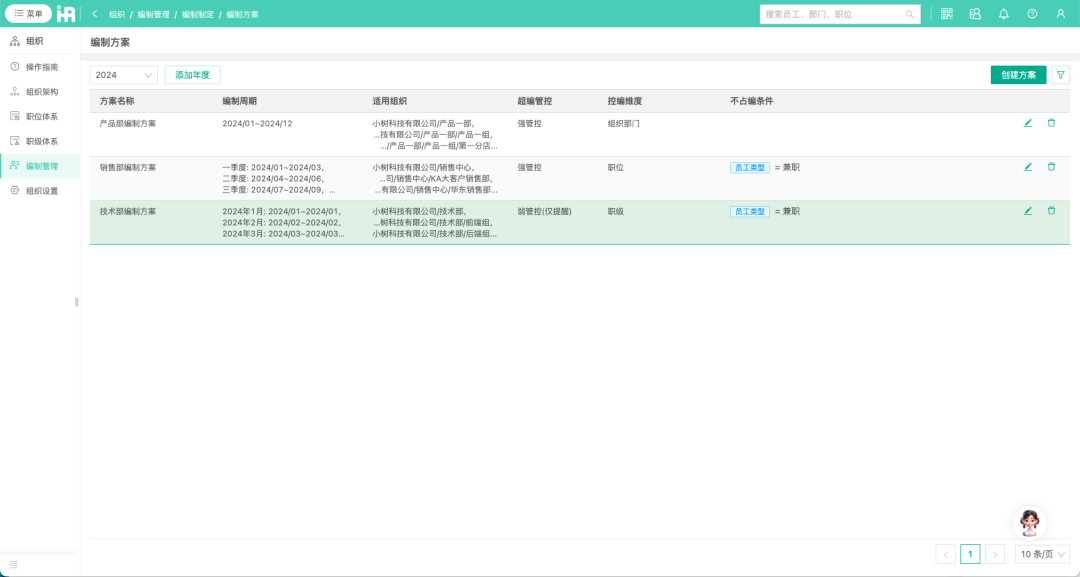Edit the 产品部编制方案 plan via pencil icon
Viewport: 1080px width, 577px height.
pyautogui.click(x=1027, y=124)
